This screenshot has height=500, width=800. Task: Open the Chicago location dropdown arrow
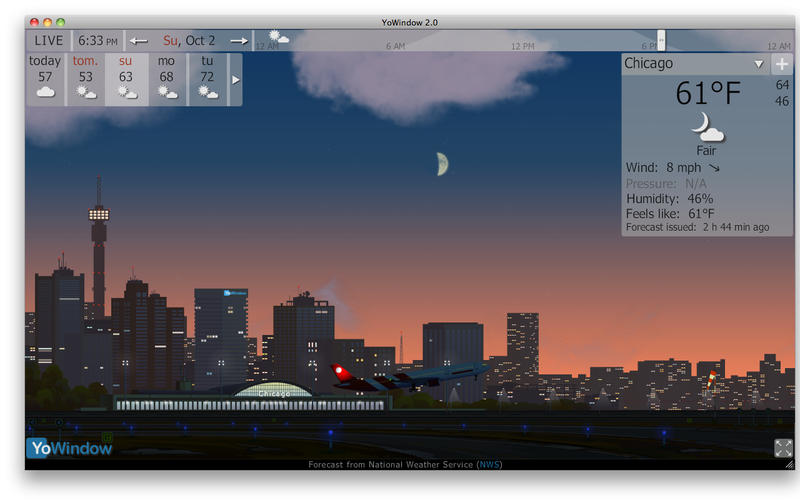click(759, 64)
